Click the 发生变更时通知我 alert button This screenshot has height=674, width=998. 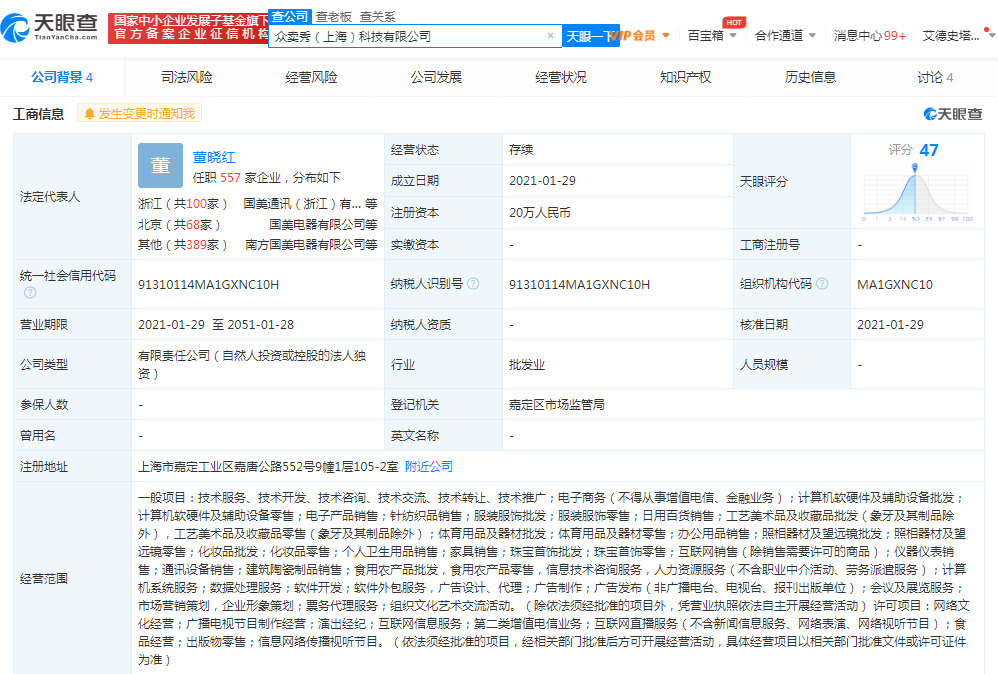139,113
